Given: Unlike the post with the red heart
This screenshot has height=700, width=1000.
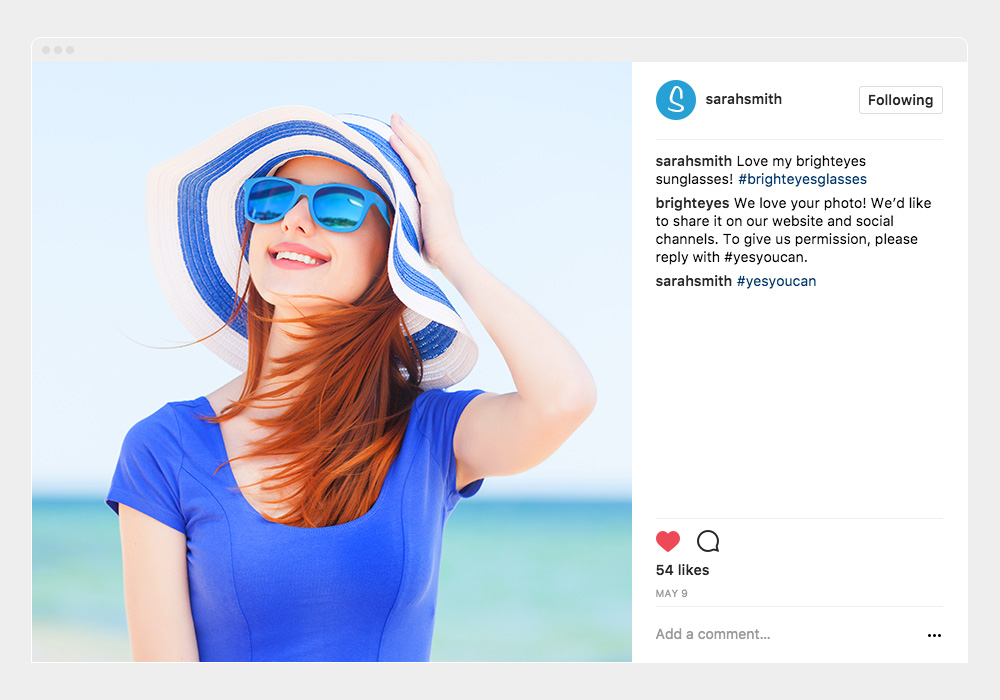Looking at the screenshot, I should coord(668,542).
